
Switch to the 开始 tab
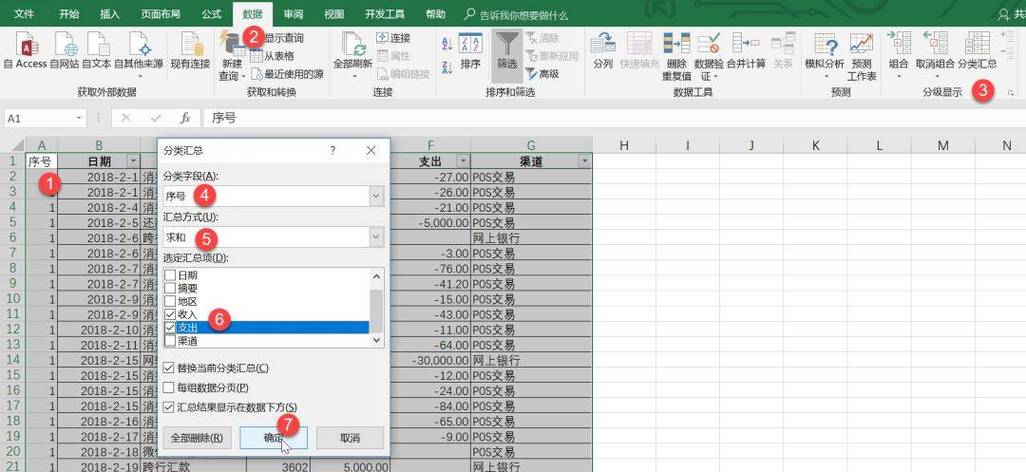(x=69, y=14)
